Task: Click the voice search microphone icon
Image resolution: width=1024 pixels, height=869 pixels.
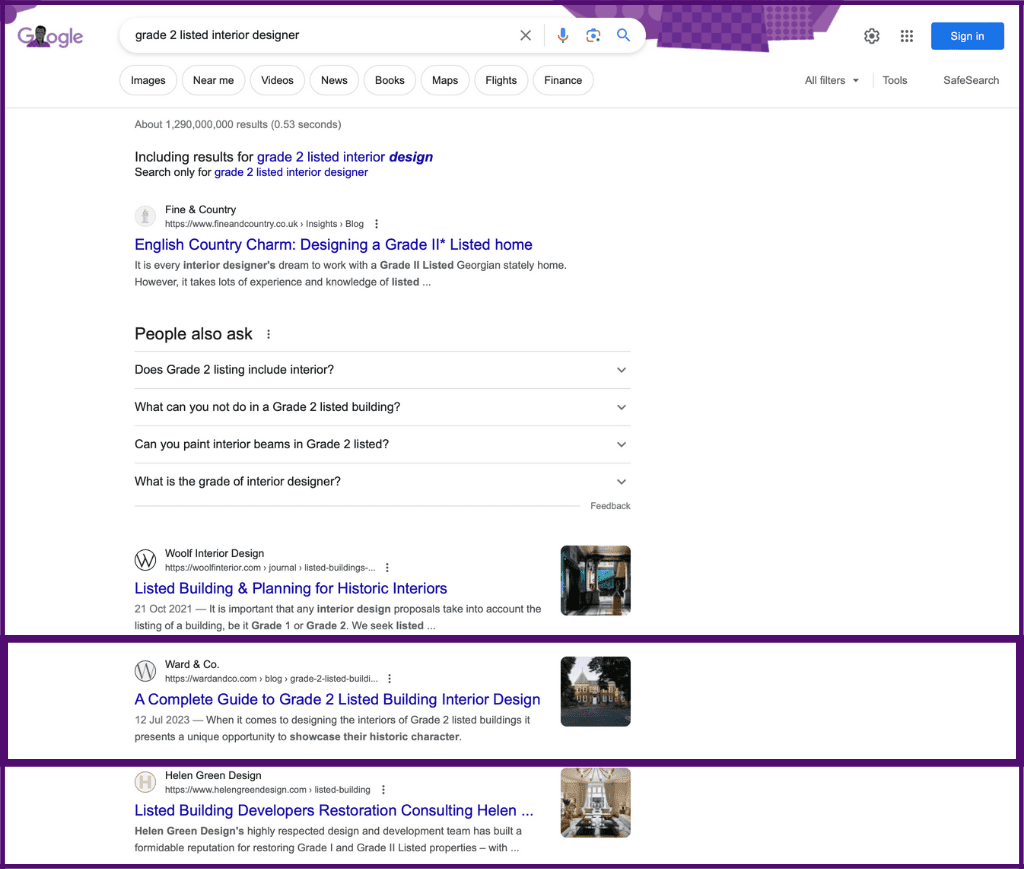Action: [562, 36]
